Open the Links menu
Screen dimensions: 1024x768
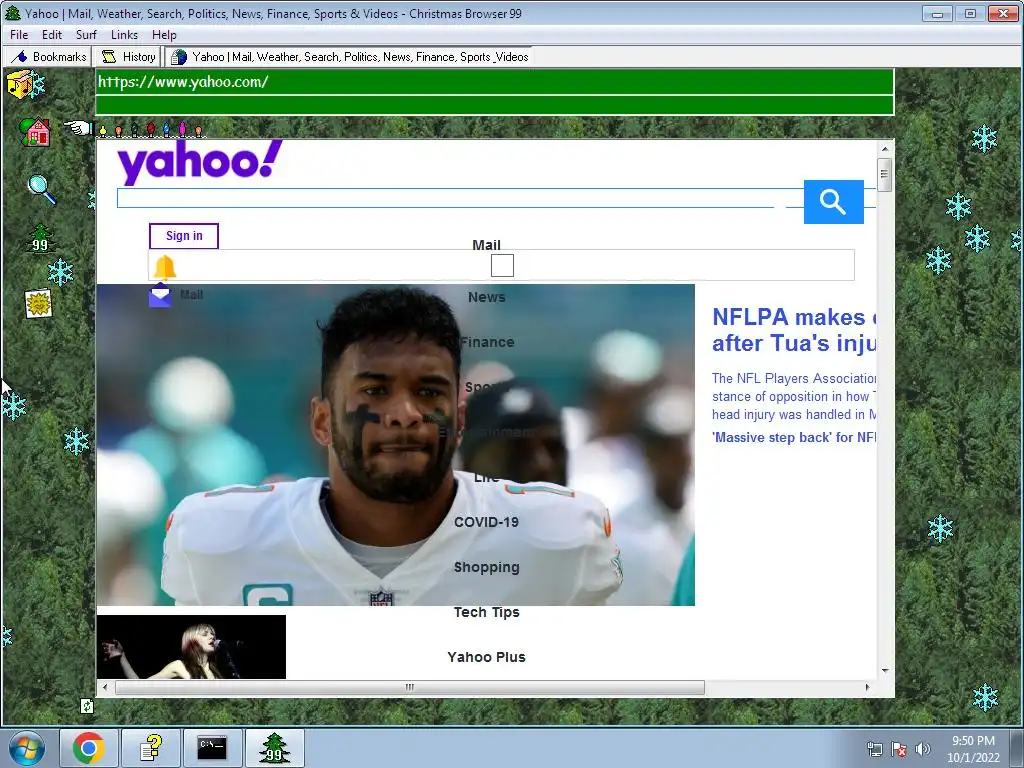pos(124,35)
